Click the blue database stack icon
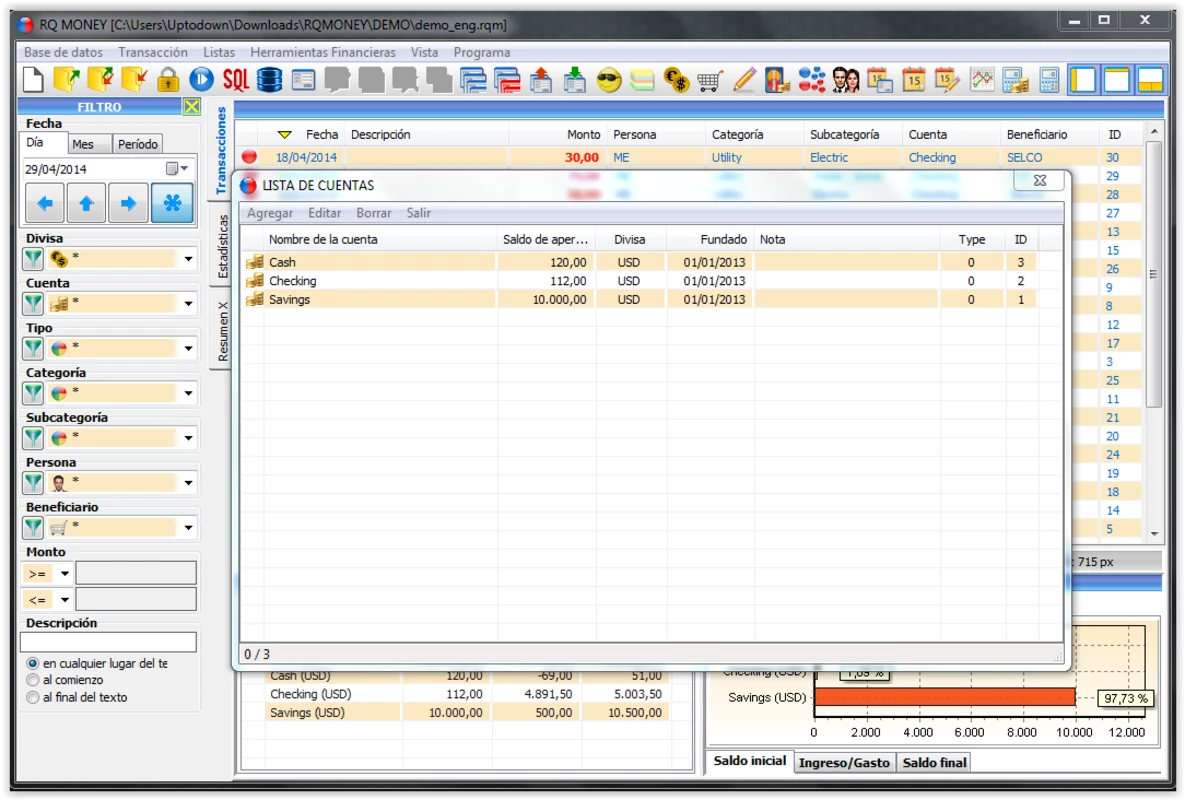Viewport: 1185px width, 800px height. [269, 79]
